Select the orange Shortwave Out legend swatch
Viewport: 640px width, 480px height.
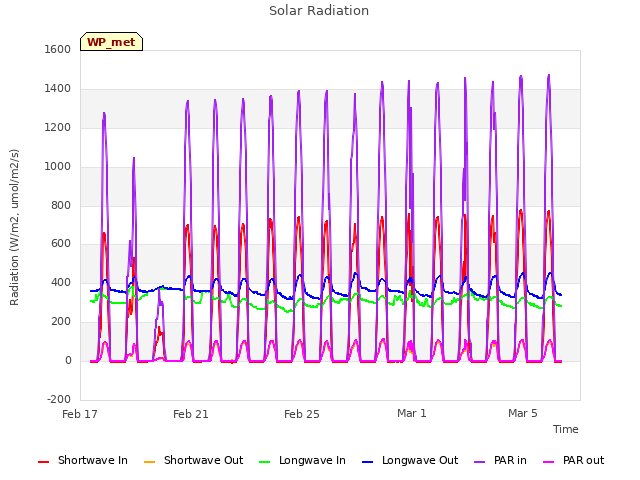[150, 462]
